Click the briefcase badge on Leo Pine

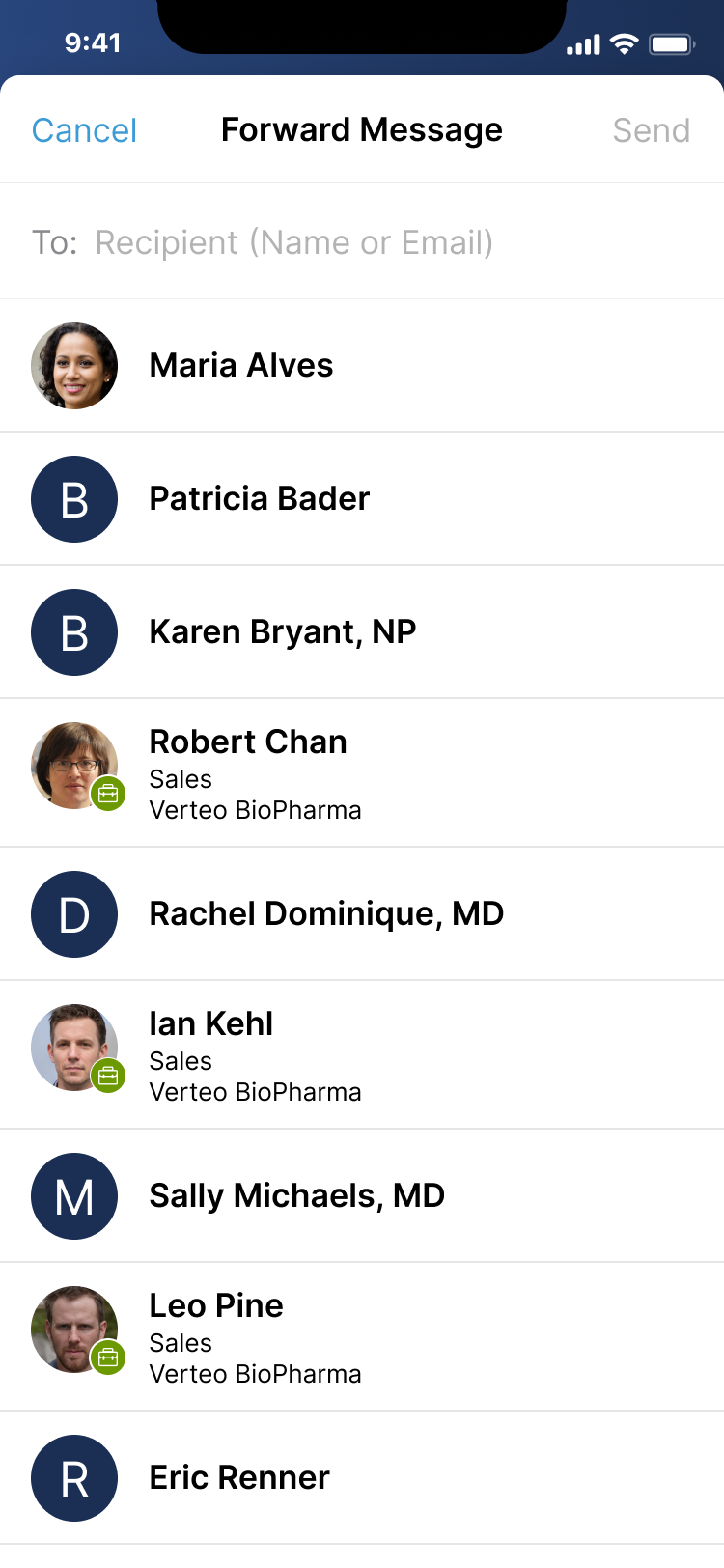click(x=108, y=1358)
